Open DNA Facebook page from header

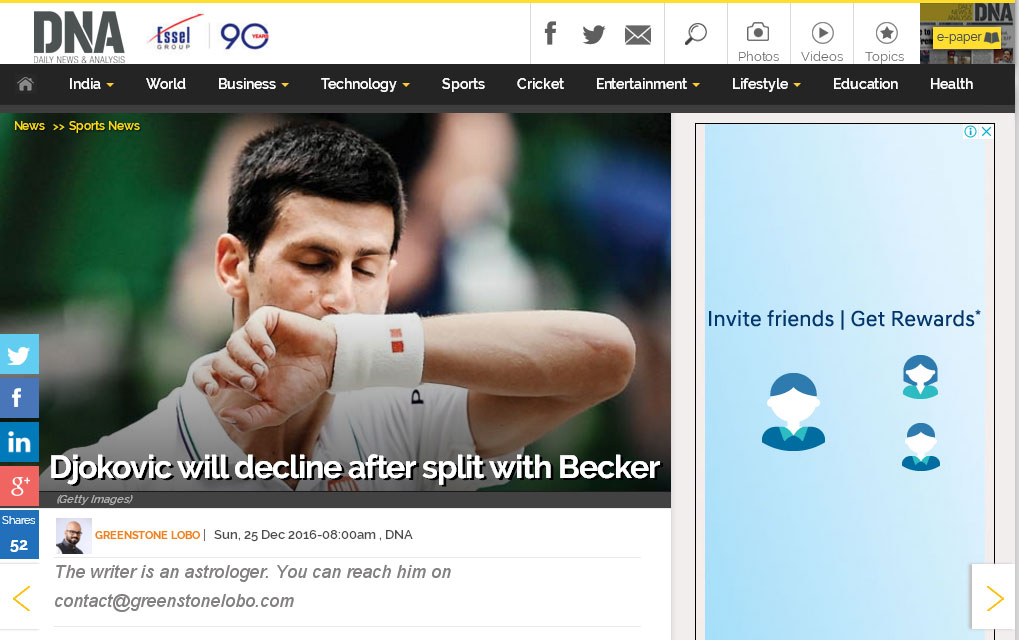[550, 33]
